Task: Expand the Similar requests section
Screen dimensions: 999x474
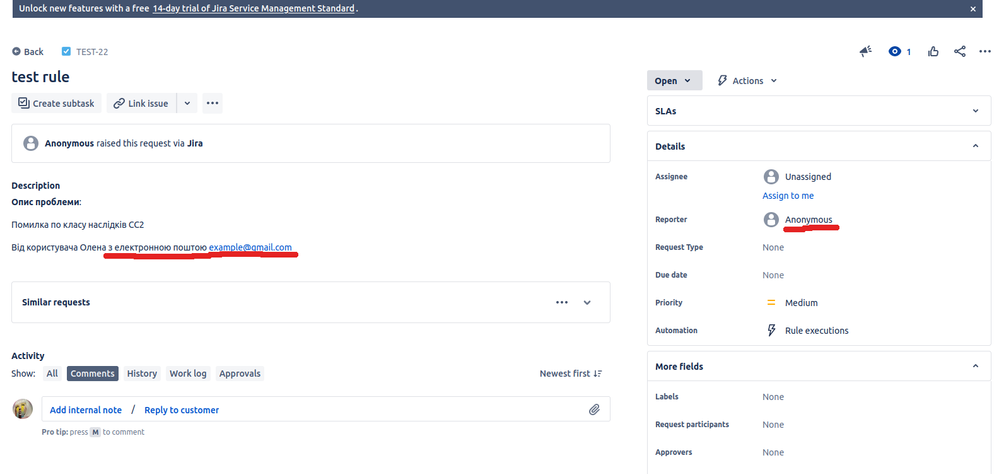Action: click(587, 303)
